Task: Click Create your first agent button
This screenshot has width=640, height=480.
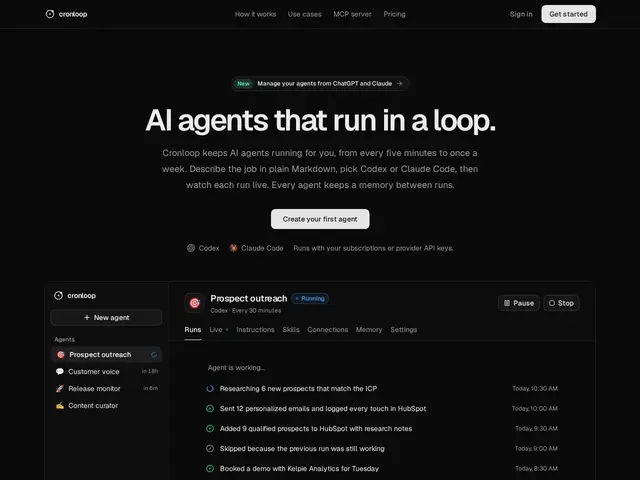Action: (320, 219)
